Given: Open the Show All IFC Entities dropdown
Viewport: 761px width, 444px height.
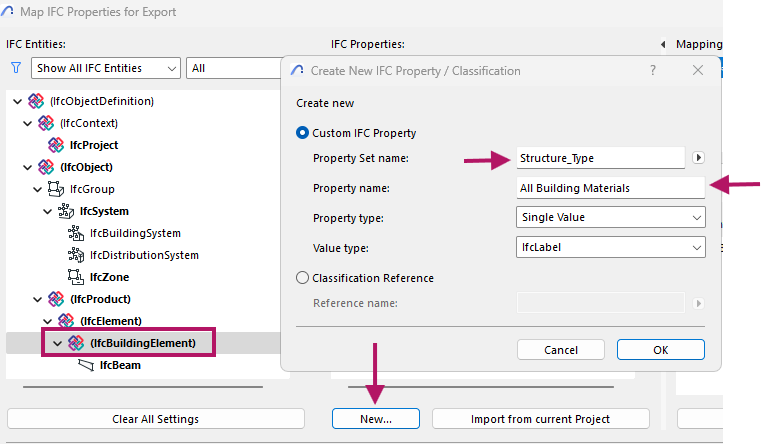Looking at the screenshot, I should tap(105, 68).
